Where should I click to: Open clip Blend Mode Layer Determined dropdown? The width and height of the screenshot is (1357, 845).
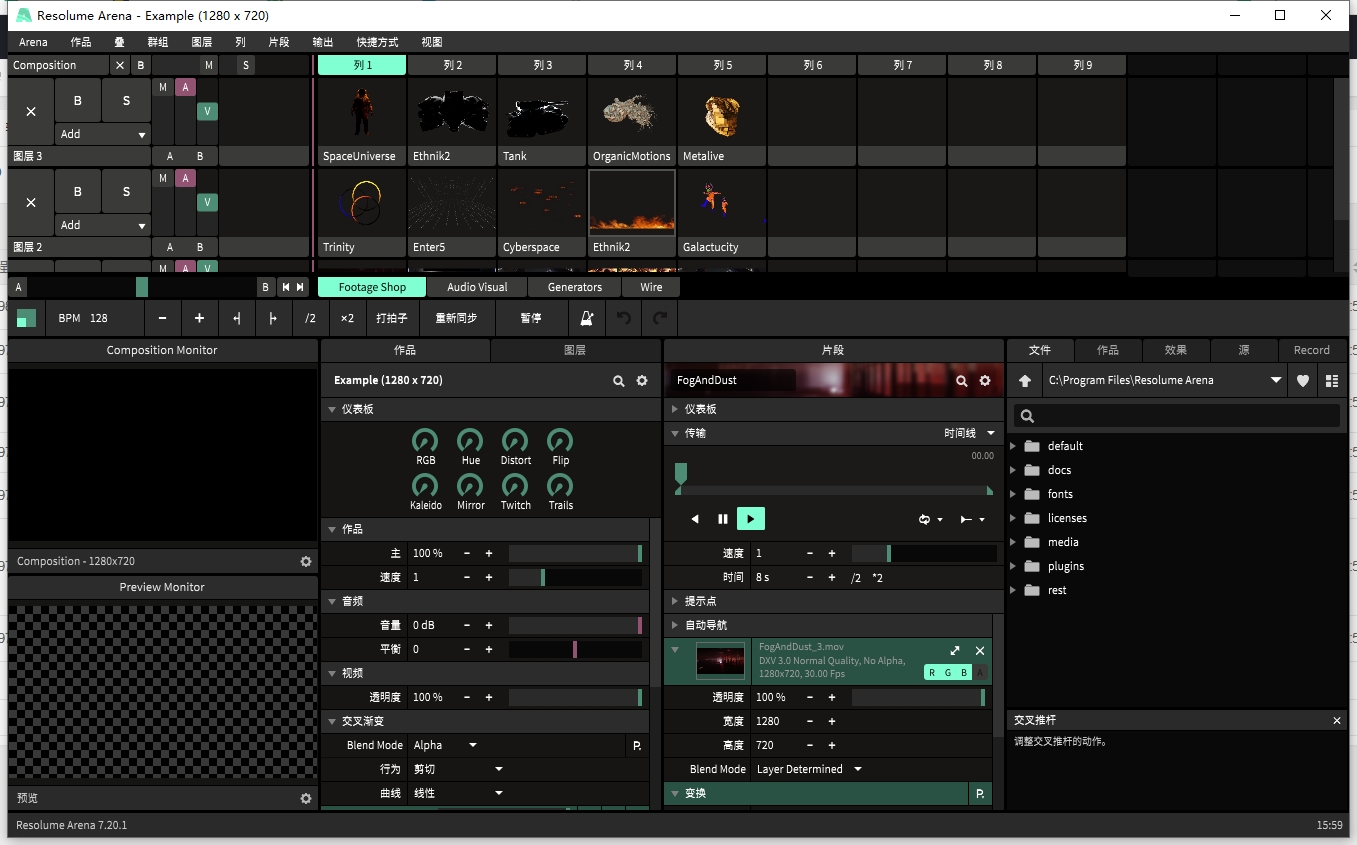click(809, 769)
